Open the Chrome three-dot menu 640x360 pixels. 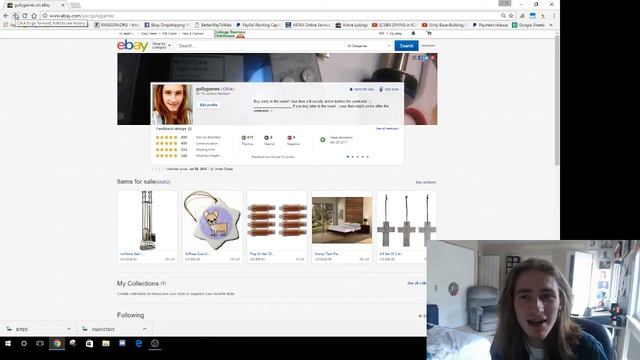pyautogui.click(x=554, y=16)
